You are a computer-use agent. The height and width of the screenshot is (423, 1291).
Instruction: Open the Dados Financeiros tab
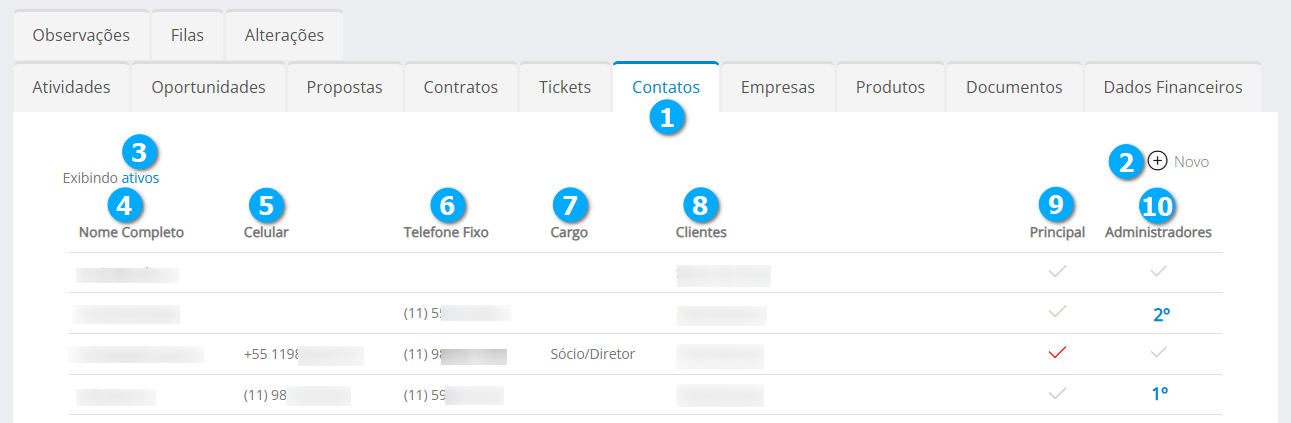coord(1172,87)
